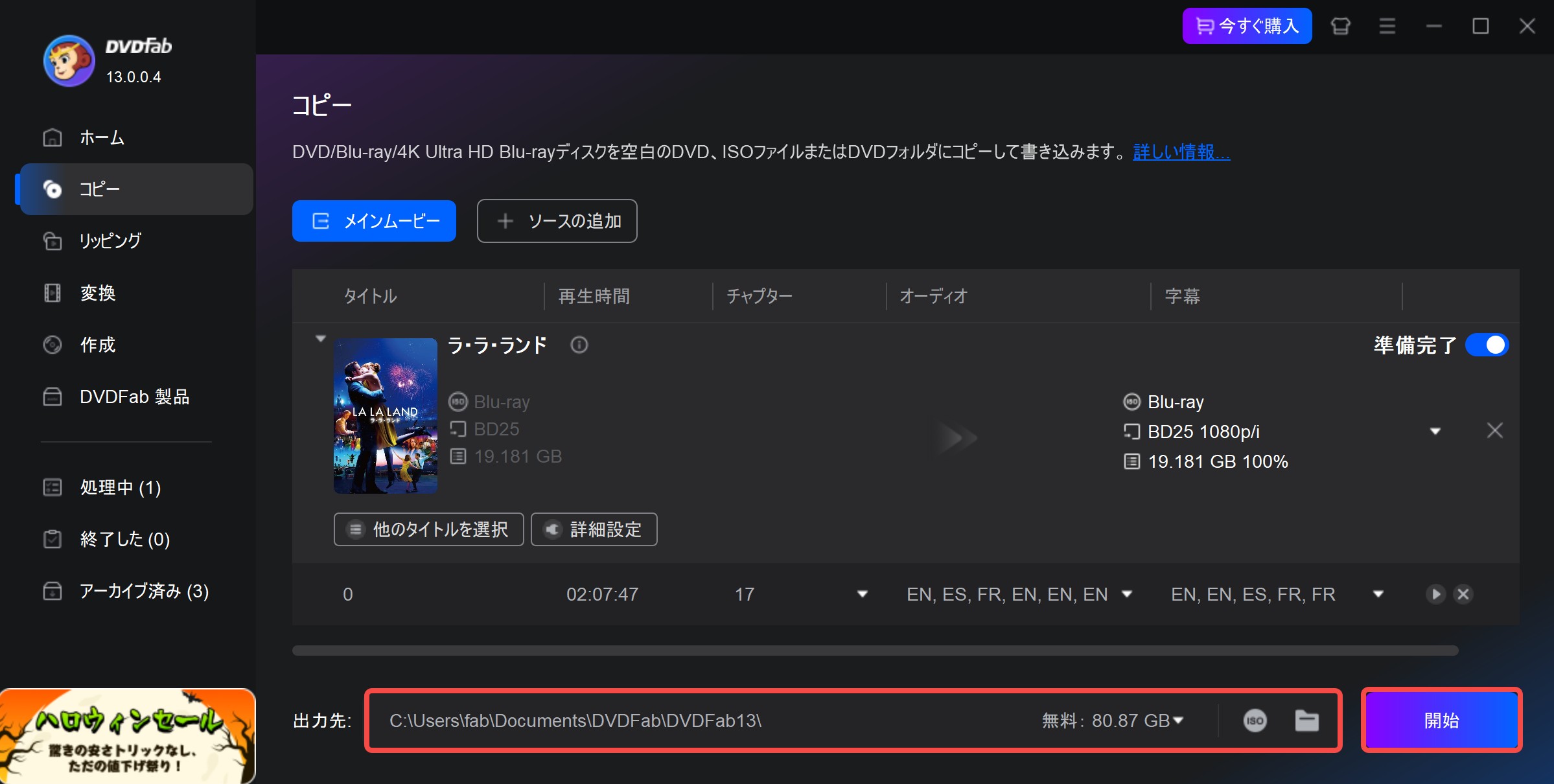1554x784 pixels.
Task: Browse output folder icon
Action: 1306,721
